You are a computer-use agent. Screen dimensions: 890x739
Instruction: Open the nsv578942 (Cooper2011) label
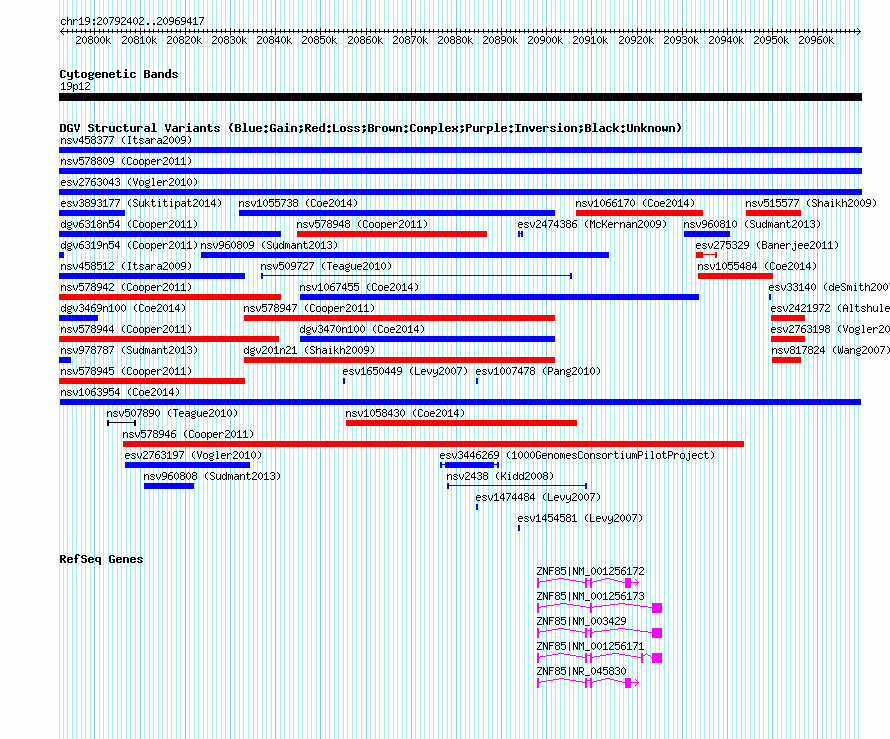126,287
